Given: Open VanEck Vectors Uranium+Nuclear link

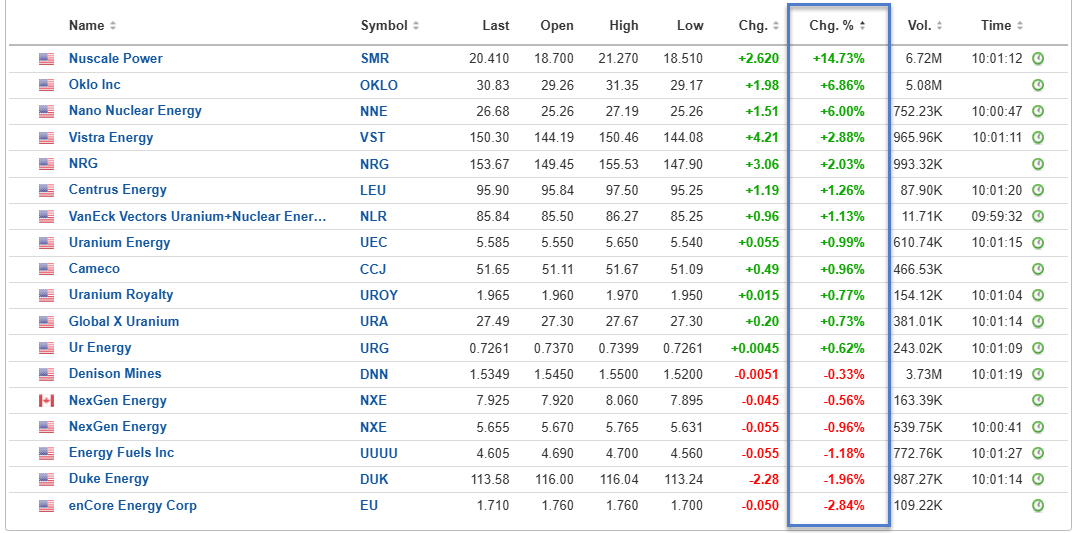Looking at the screenshot, I should (197, 216).
